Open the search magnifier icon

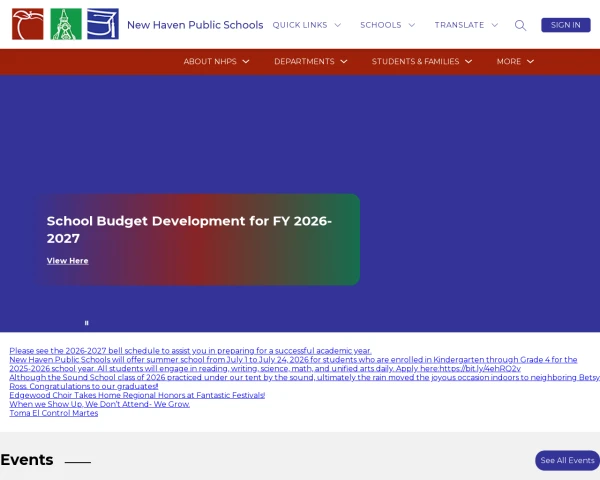pyautogui.click(x=520, y=25)
